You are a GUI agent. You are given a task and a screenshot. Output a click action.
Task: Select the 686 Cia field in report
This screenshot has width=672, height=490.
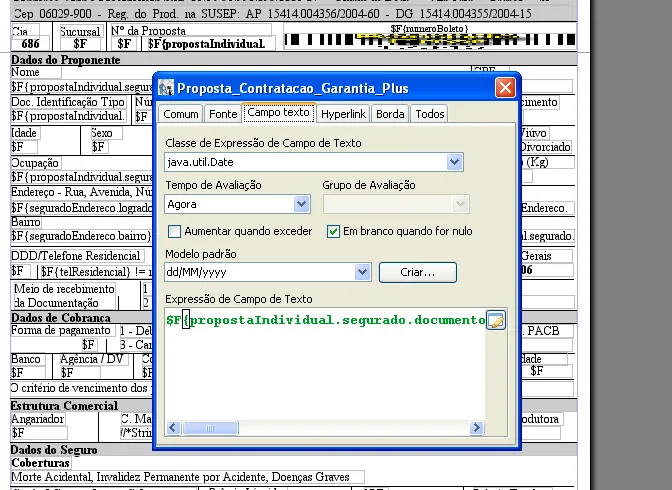pos(30,44)
